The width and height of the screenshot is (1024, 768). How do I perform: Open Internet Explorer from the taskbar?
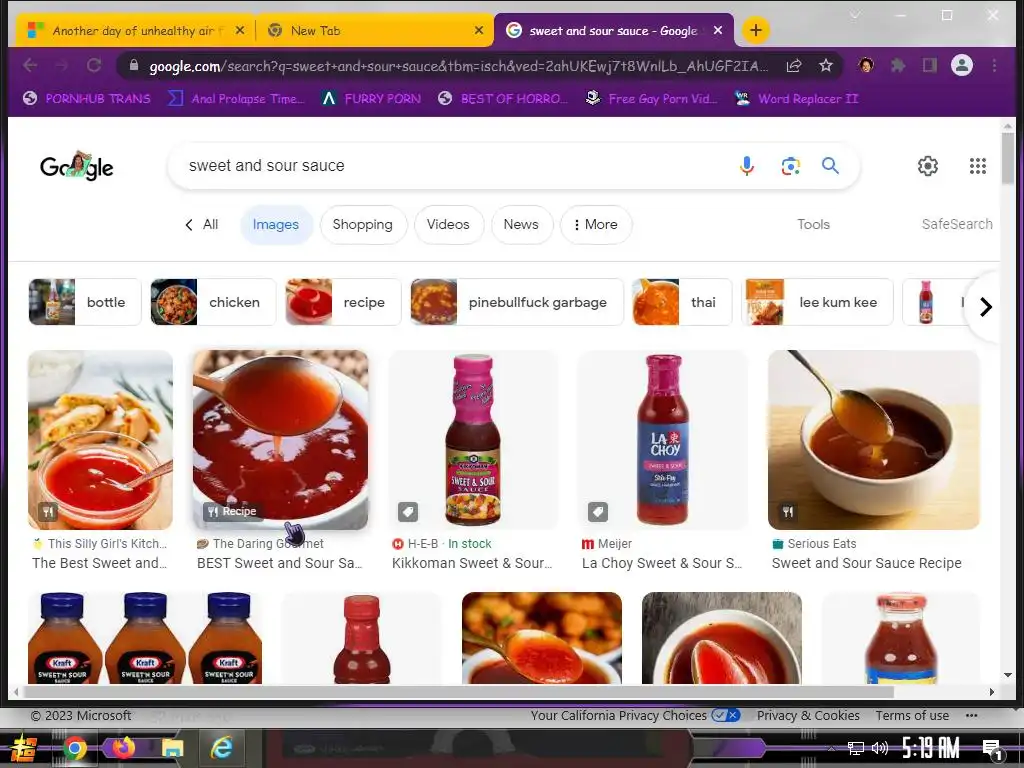(x=221, y=747)
